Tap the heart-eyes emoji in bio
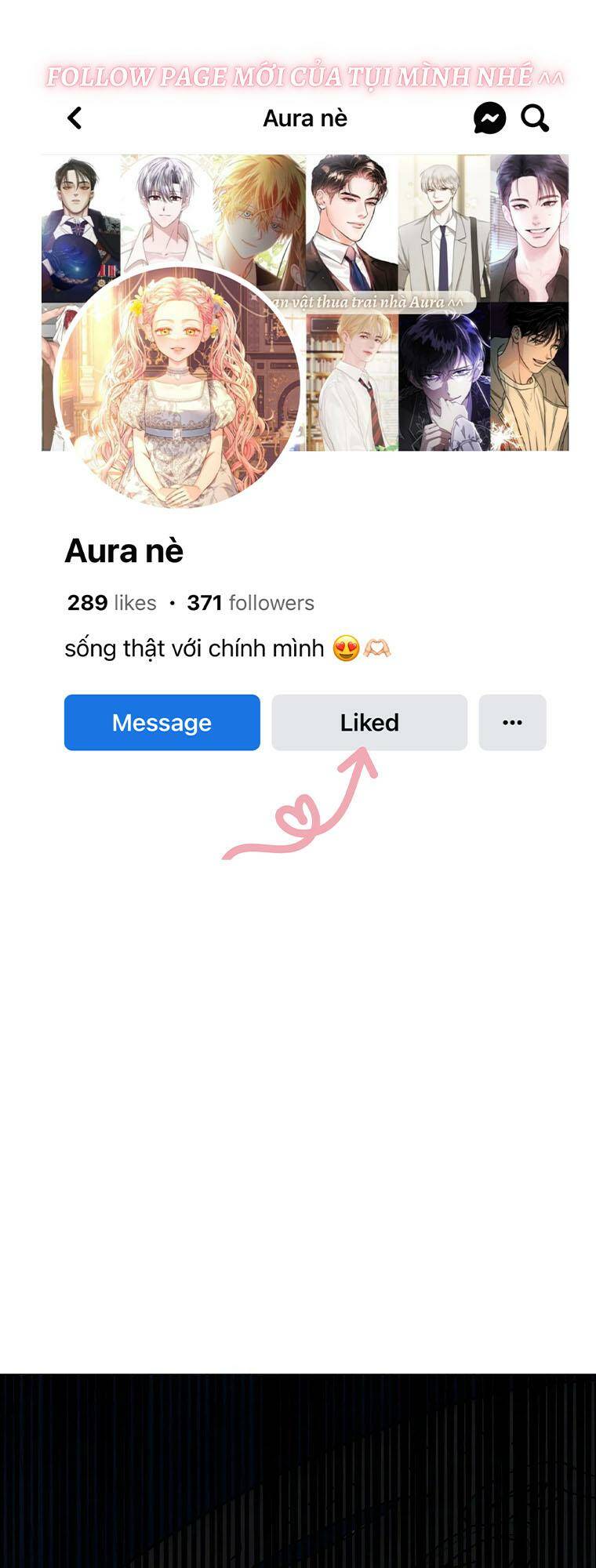Screen dimensions: 596x1568 coord(346,648)
